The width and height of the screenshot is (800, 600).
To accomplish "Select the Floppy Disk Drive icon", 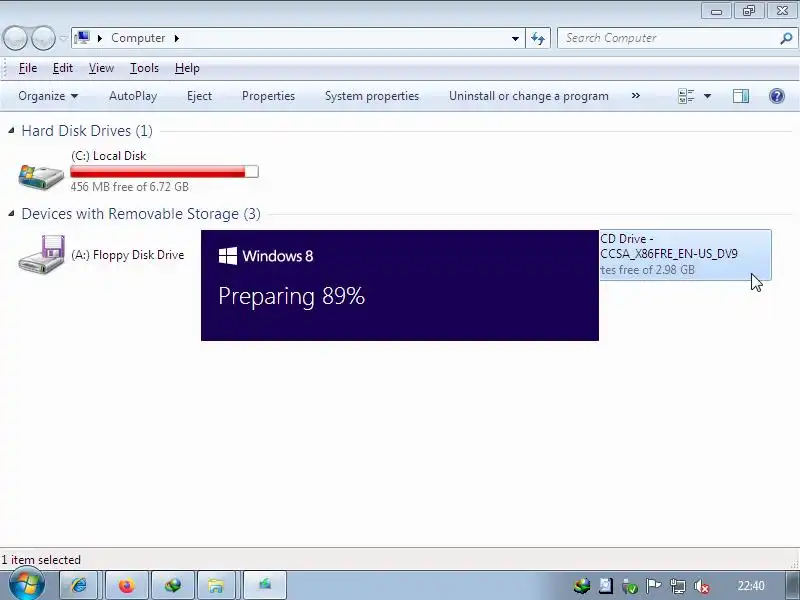I will tap(41, 255).
